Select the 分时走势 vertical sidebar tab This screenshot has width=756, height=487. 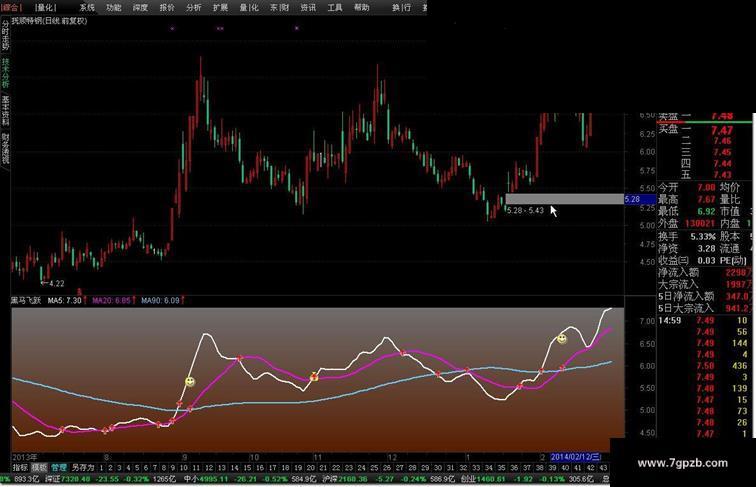coord(5,35)
